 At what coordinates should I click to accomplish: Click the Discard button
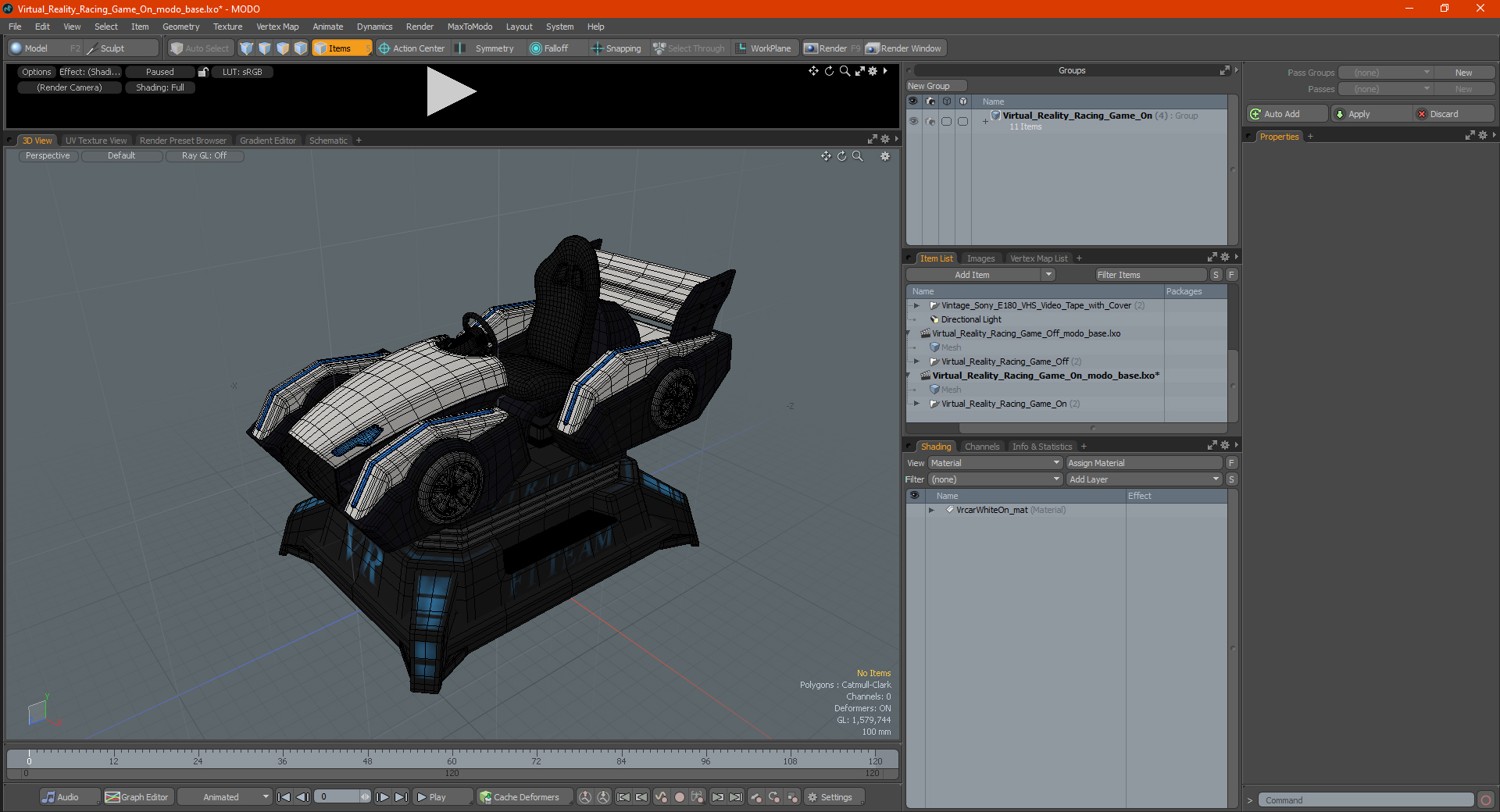point(1454,114)
